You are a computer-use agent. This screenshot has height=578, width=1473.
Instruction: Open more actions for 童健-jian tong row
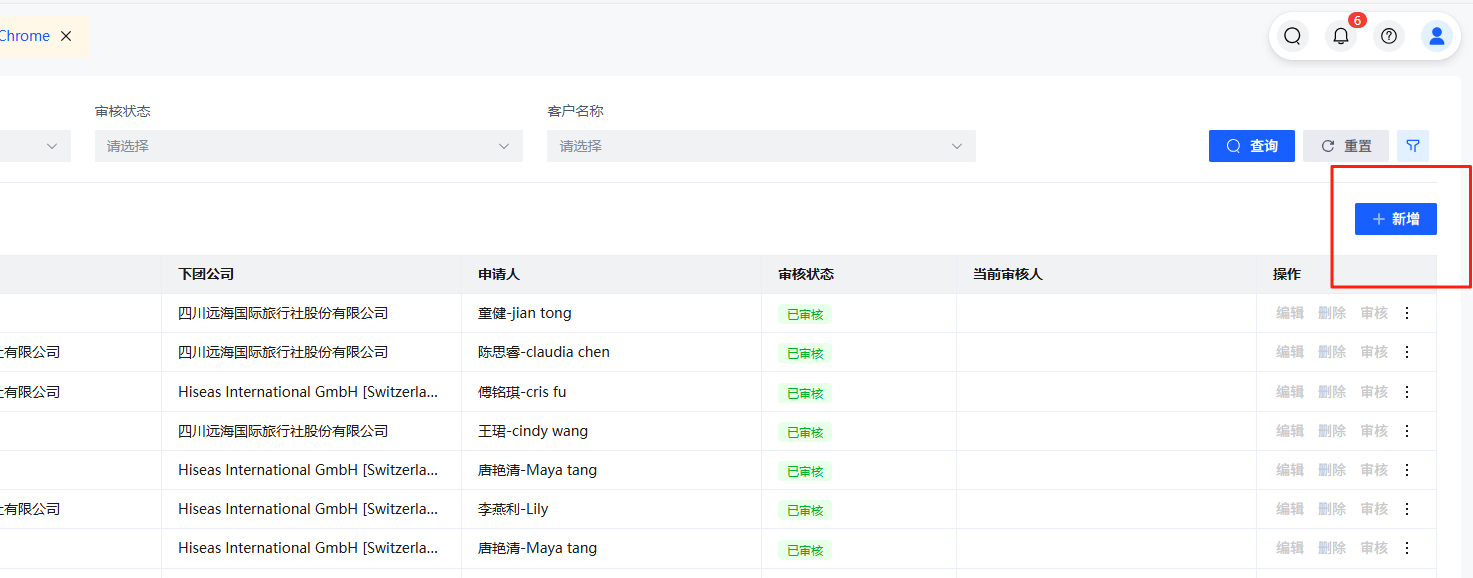(x=1407, y=313)
